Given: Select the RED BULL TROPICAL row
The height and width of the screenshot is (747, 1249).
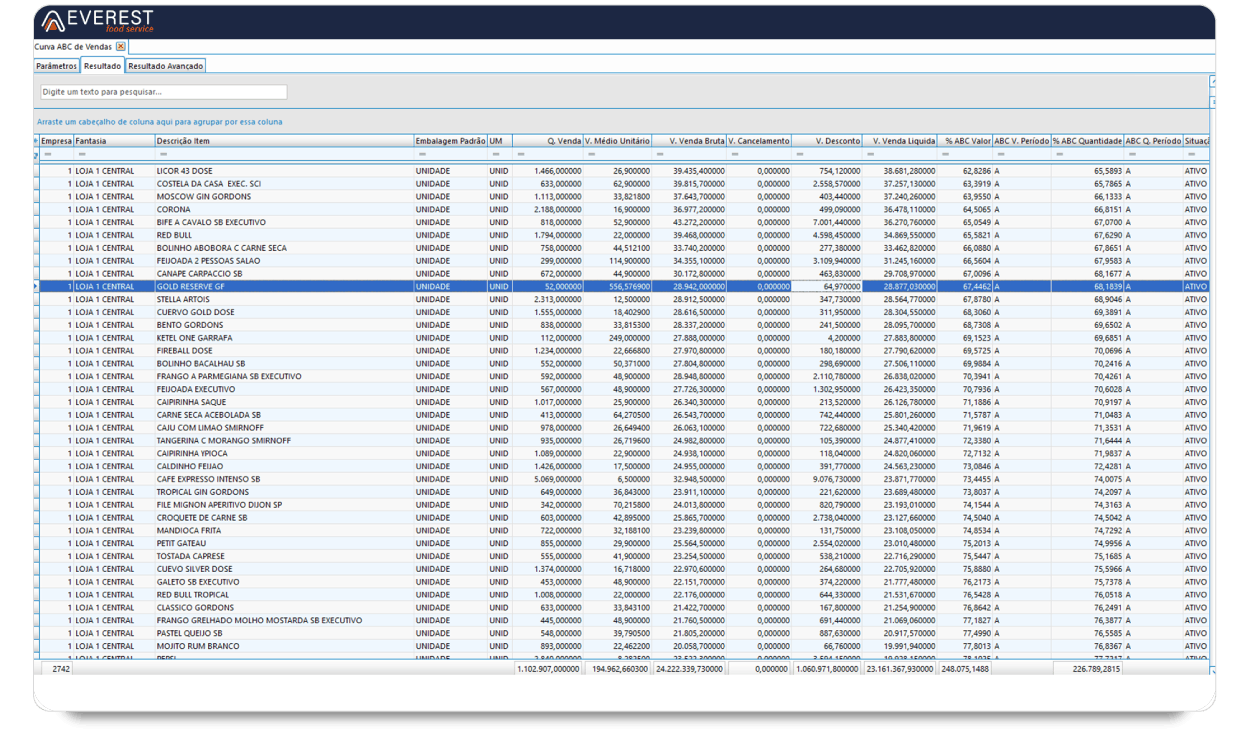Looking at the screenshot, I should (624, 595).
